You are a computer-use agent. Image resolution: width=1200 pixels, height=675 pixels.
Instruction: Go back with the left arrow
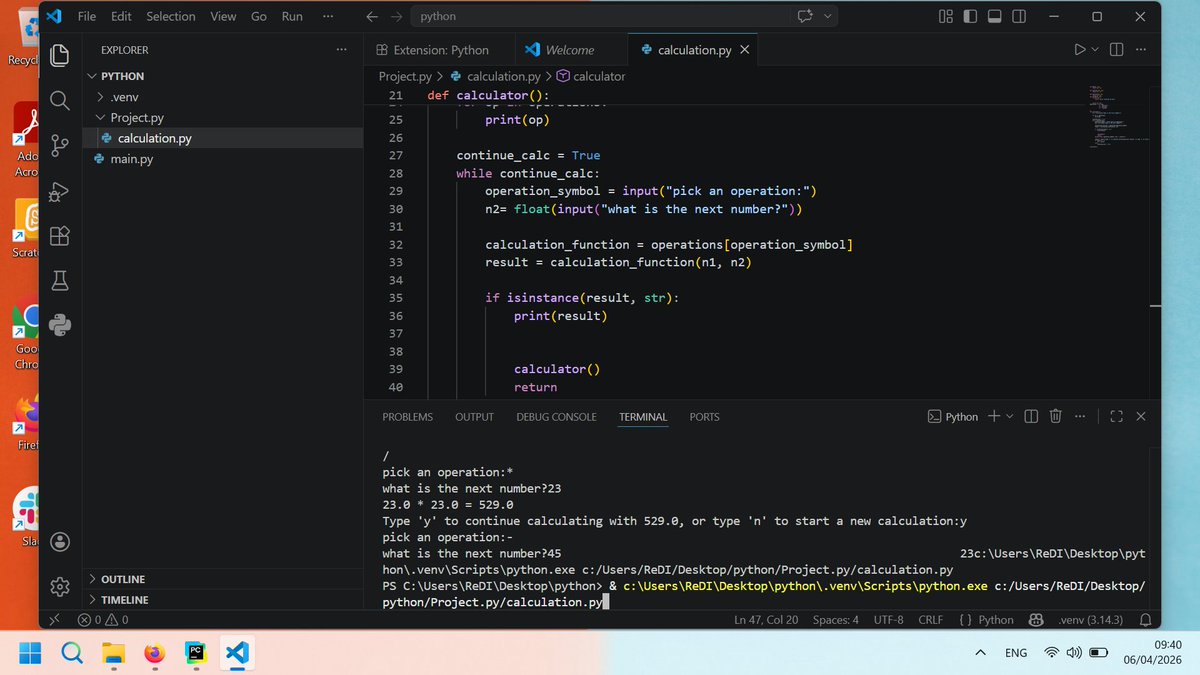tap(371, 16)
